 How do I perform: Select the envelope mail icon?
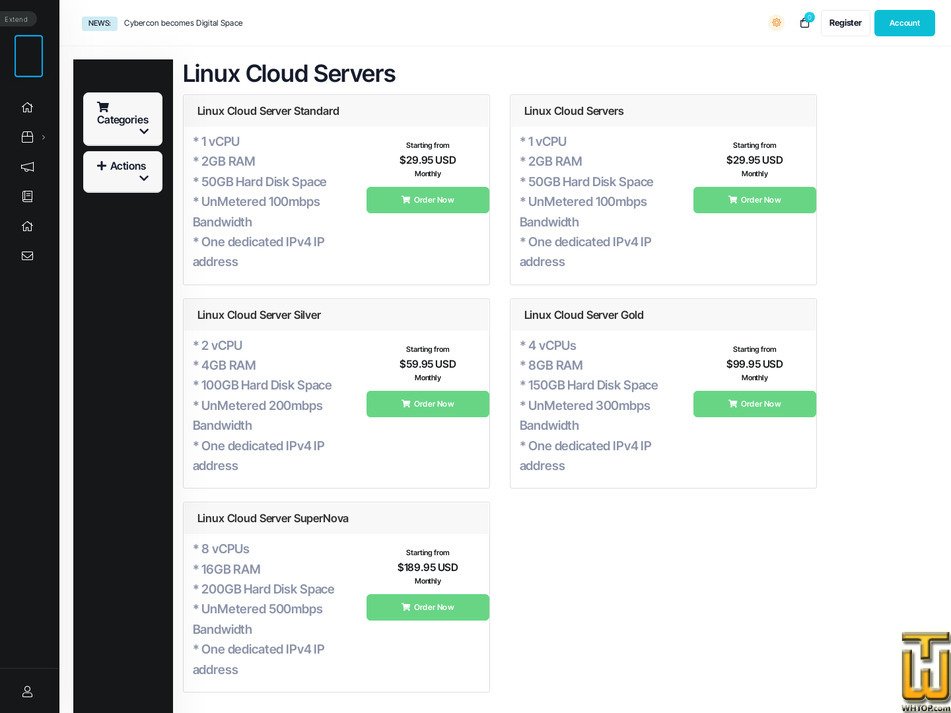27,255
